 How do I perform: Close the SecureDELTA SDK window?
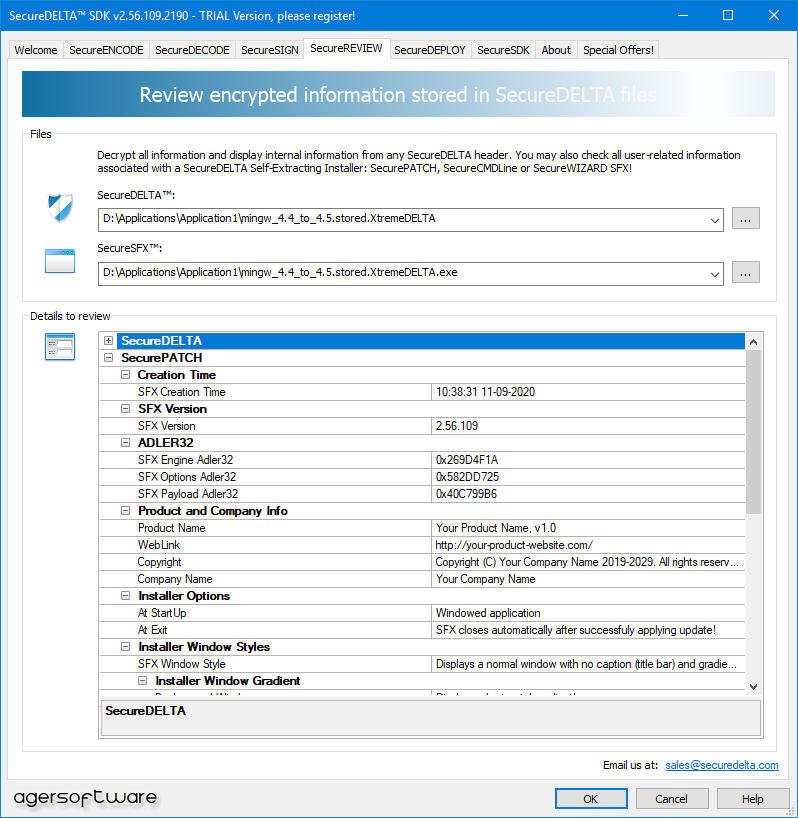[x=774, y=15]
